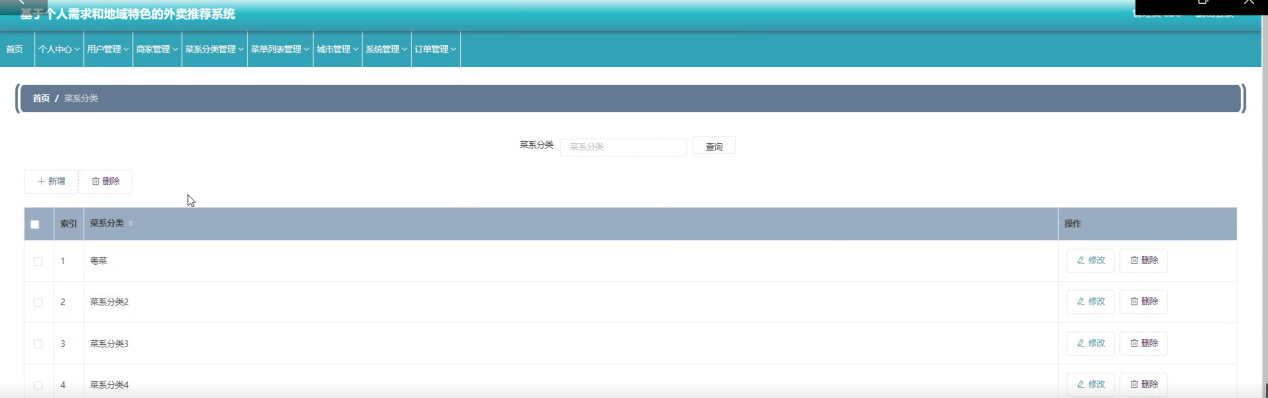
Task: Expand the 用户管理 menu
Action: point(108,49)
